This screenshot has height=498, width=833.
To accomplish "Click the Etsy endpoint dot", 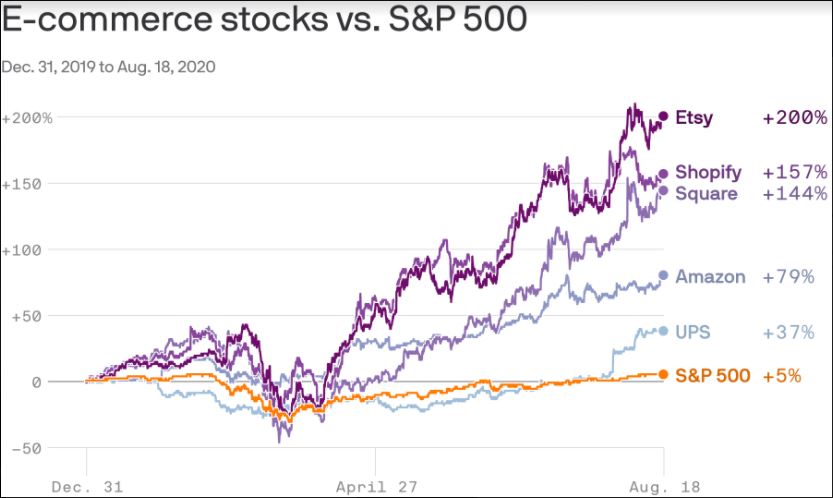I will click(663, 117).
